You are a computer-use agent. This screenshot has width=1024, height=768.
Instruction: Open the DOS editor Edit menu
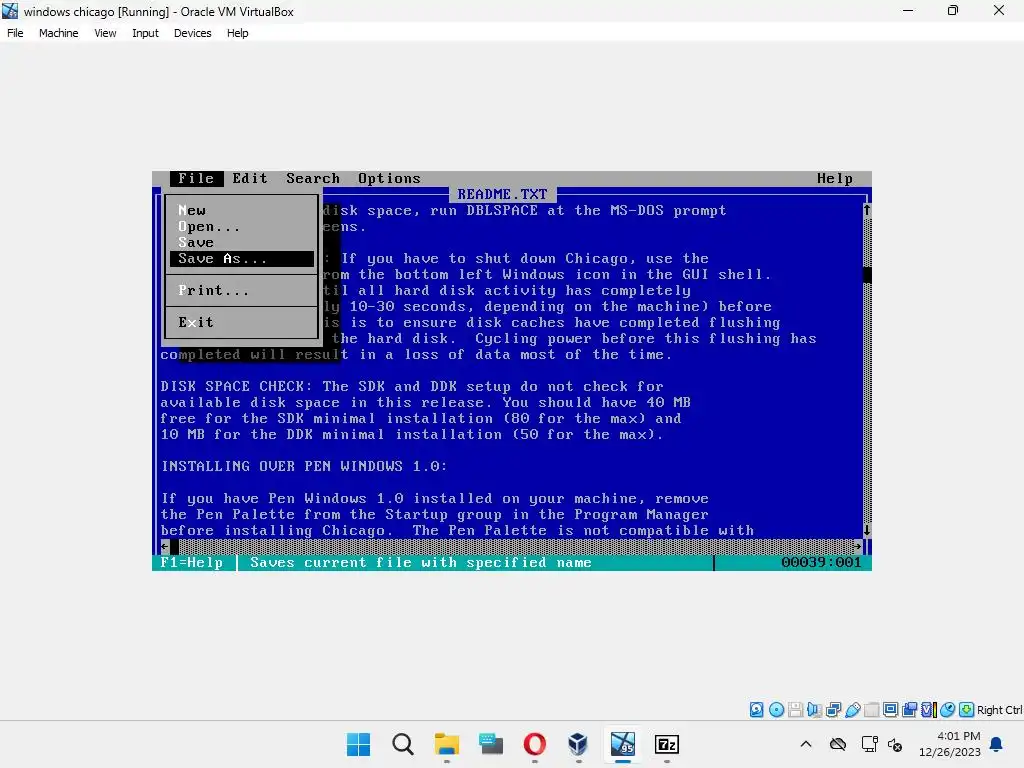(x=250, y=178)
